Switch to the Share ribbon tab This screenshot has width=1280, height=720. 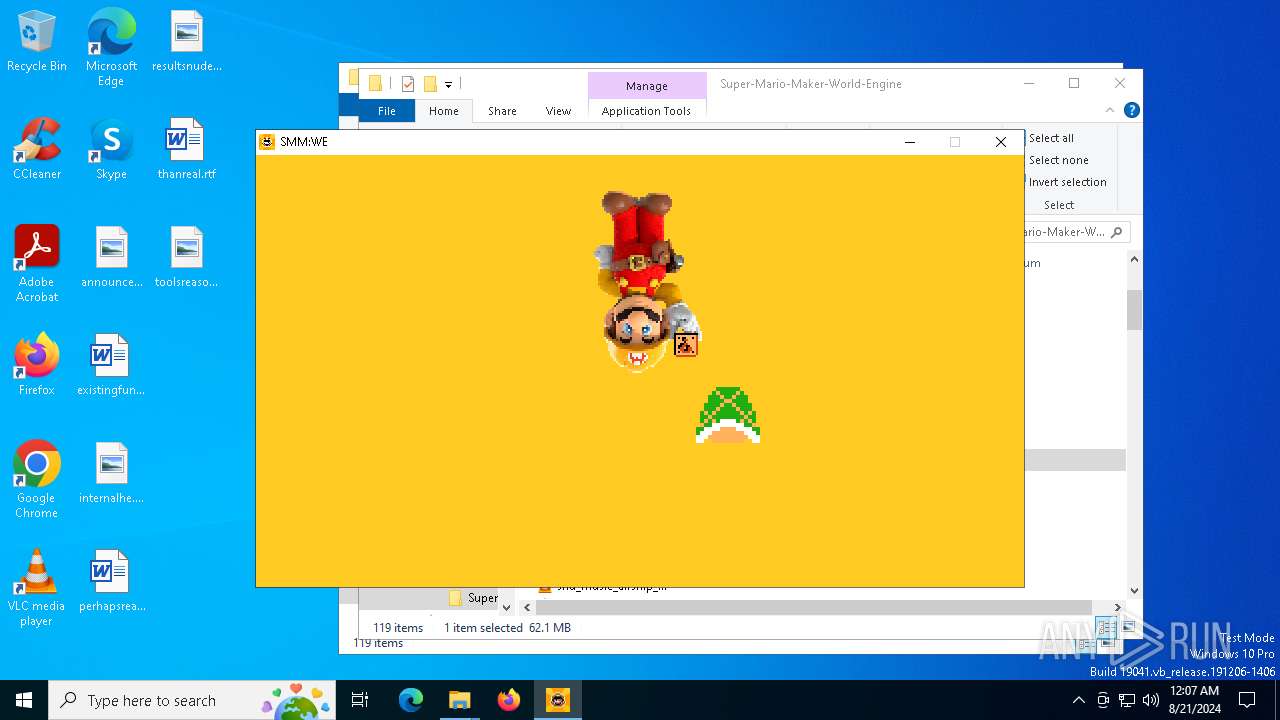502,111
